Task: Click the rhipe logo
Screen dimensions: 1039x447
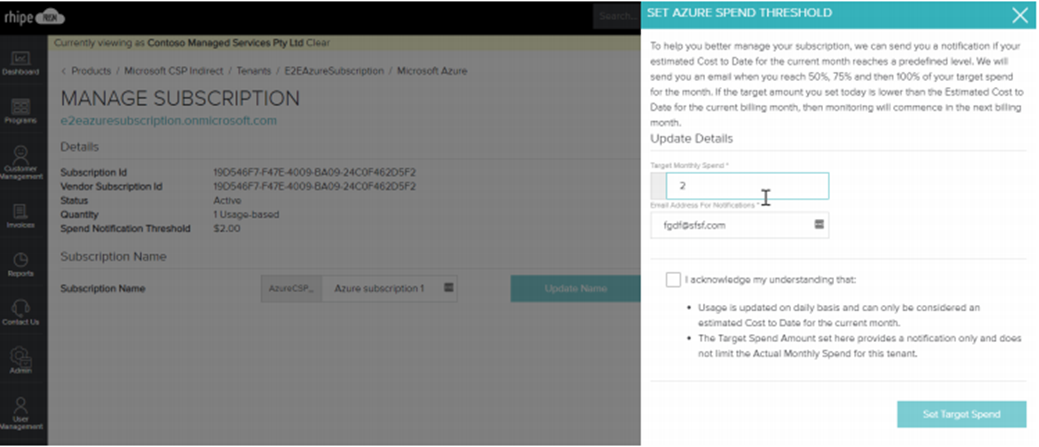Action: pyautogui.click(x=34, y=17)
